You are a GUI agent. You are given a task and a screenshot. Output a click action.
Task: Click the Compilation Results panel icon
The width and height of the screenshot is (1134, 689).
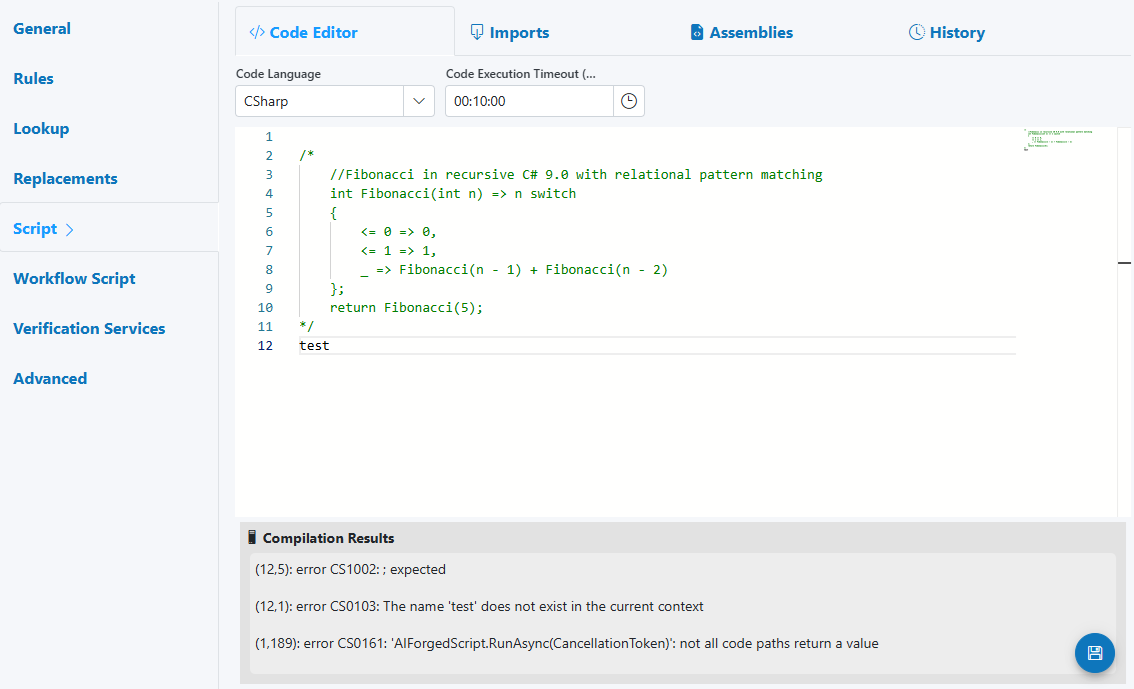(252, 537)
